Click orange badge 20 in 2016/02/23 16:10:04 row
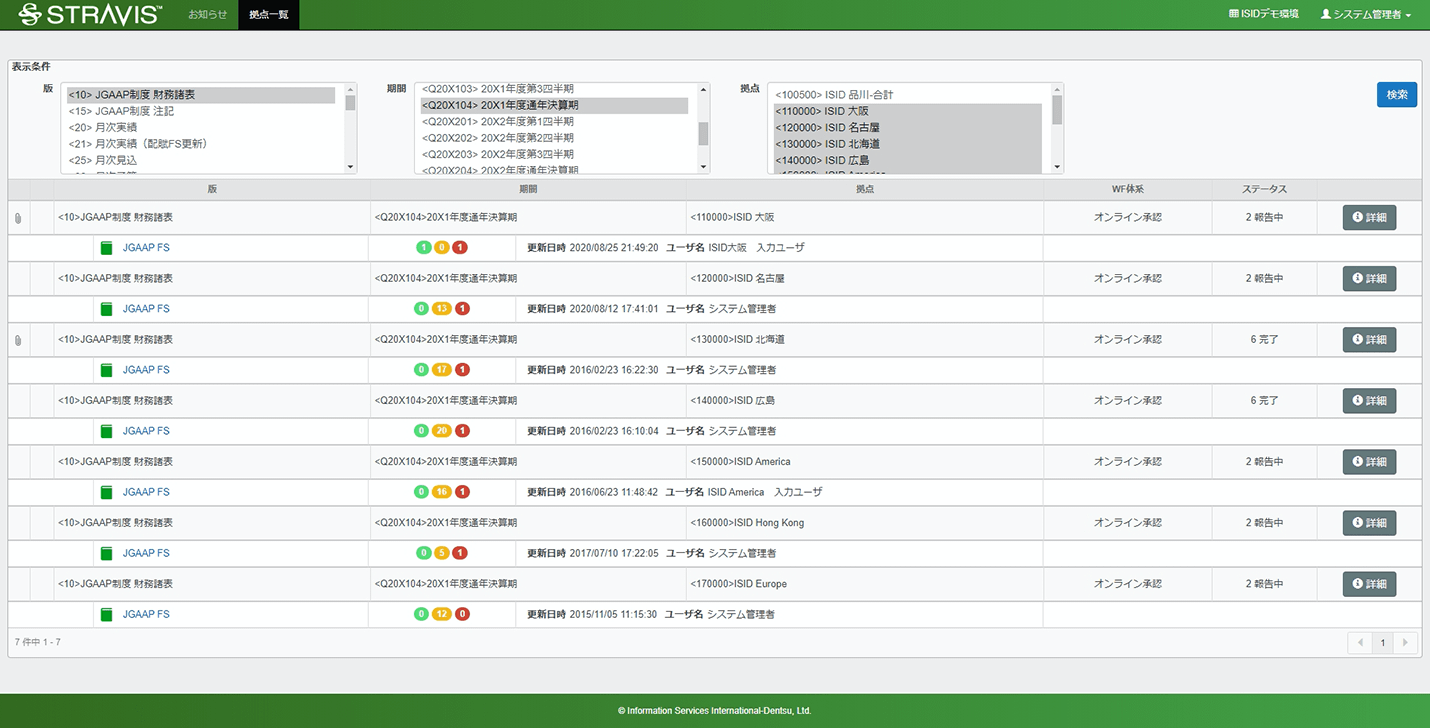The width and height of the screenshot is (1430, 728). point(442,431)
